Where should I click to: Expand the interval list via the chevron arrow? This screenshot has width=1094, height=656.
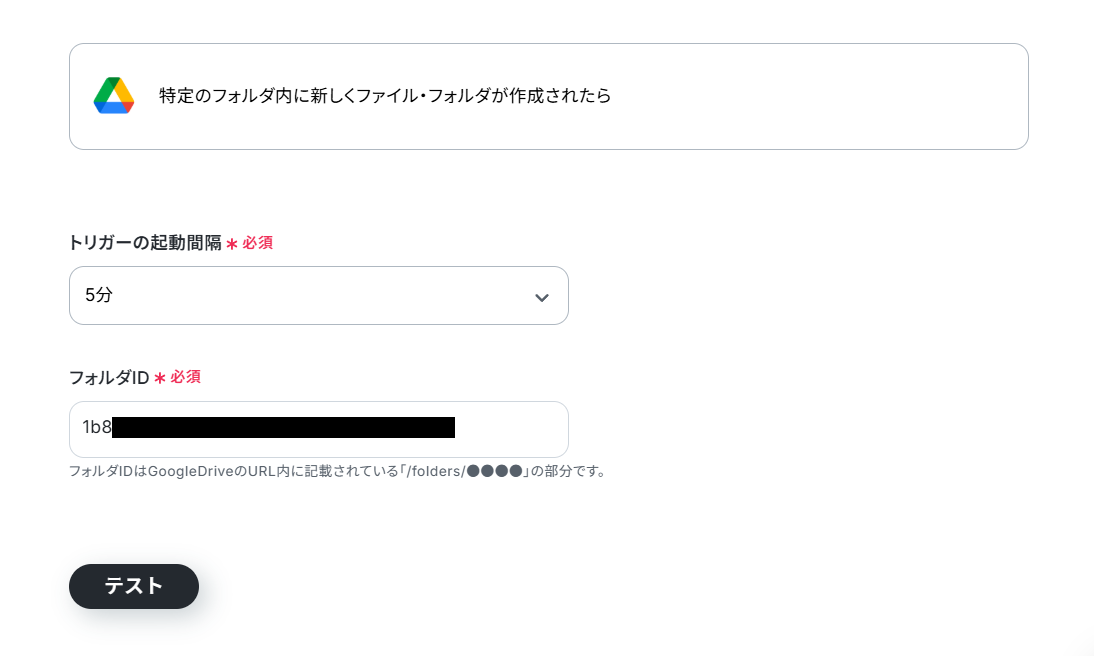[541, 298]
